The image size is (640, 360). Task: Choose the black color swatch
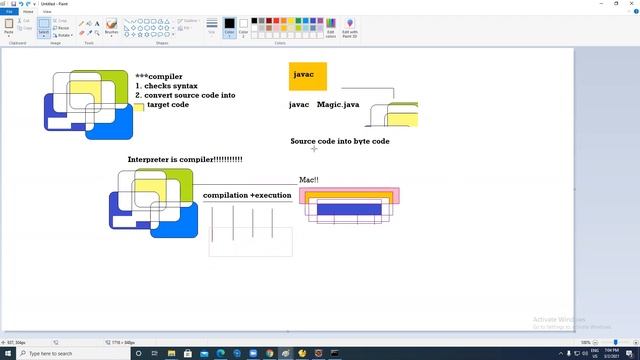[x=254, y=20]
